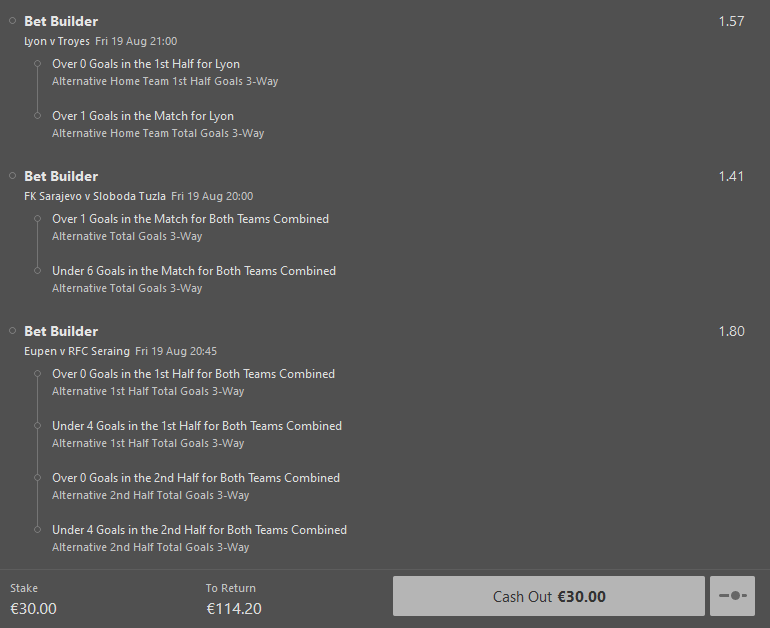Select Under 4 Goals in the 1st Half selection
Image resolution: width=770 pixels, height=628 pixels.
196,426
